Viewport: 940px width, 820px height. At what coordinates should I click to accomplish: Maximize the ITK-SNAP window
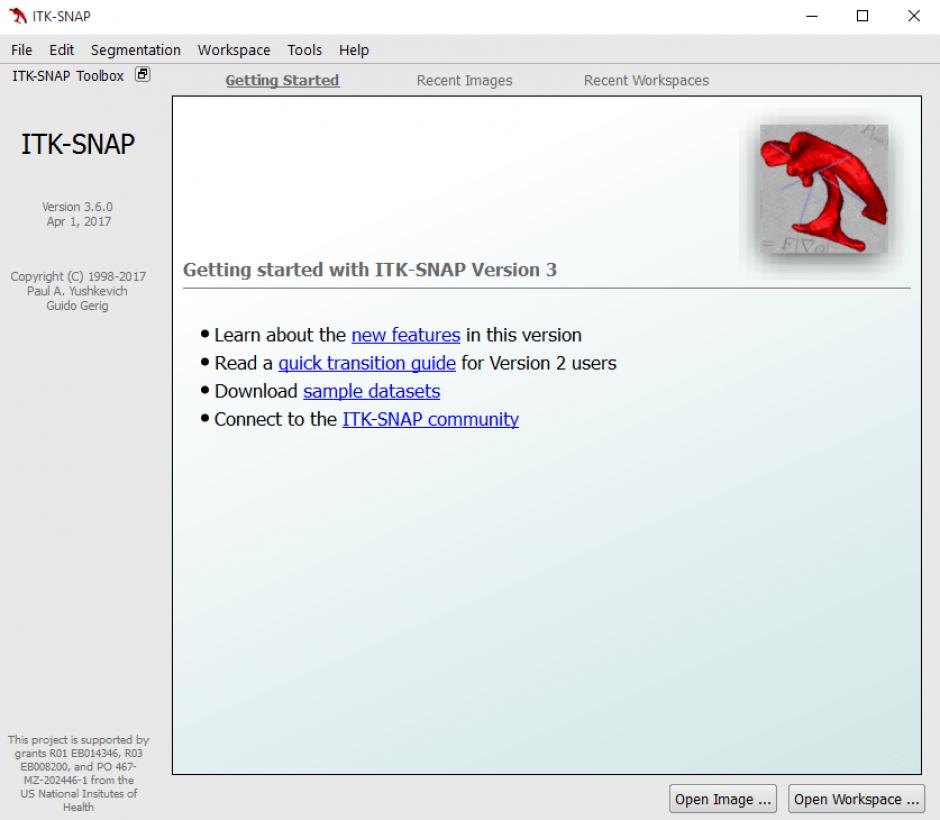click(862, 16)
